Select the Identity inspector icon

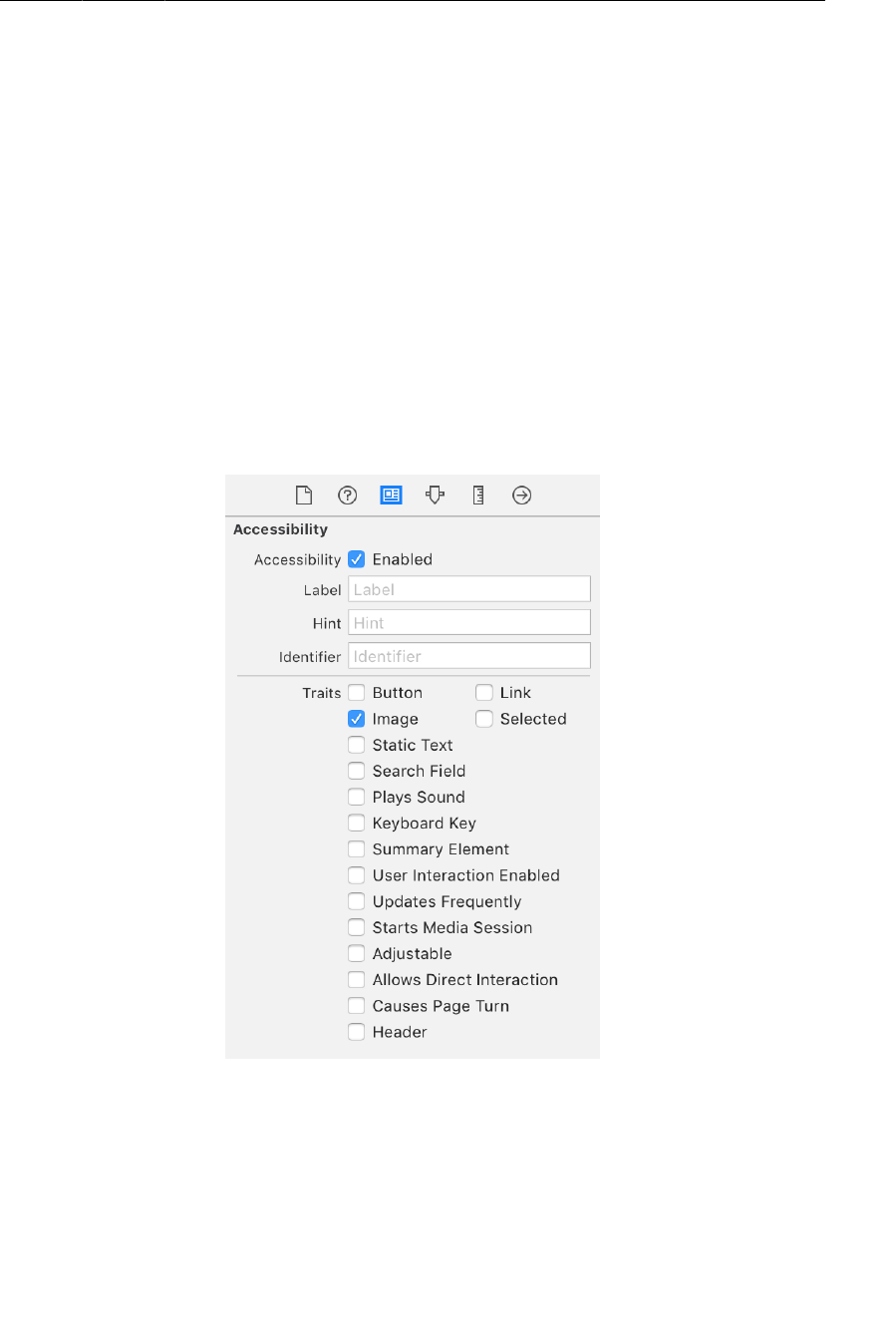pyautogui.click(x=391, y=495)
